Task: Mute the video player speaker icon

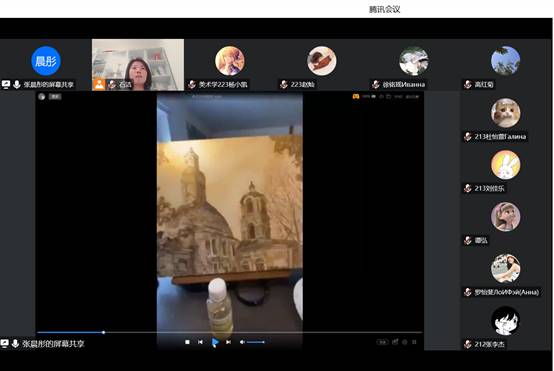Action: (x=242, y=342)
